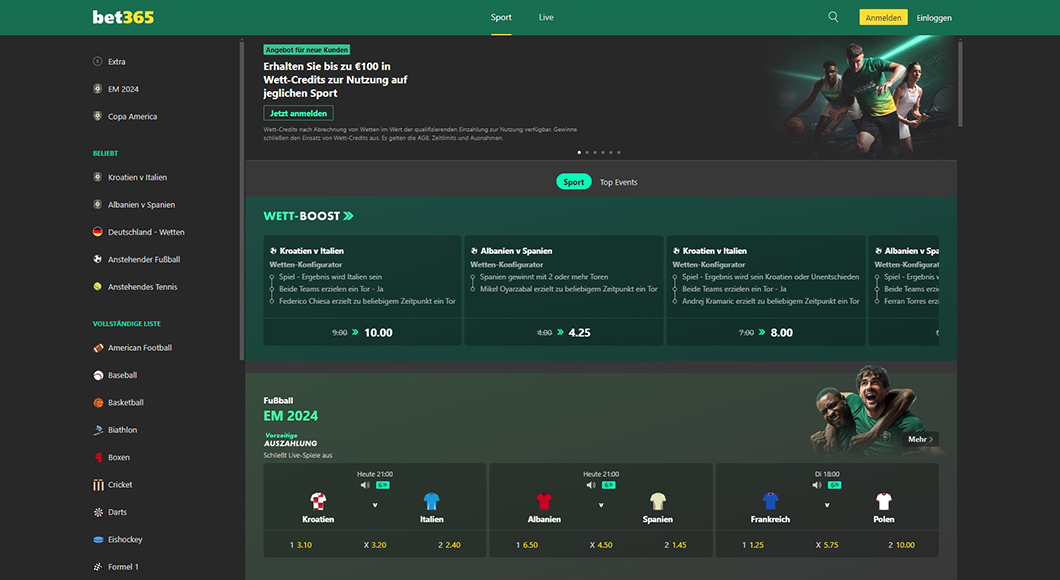
Task: Bet on Italien win at 2.40
Action: point(449,544)
